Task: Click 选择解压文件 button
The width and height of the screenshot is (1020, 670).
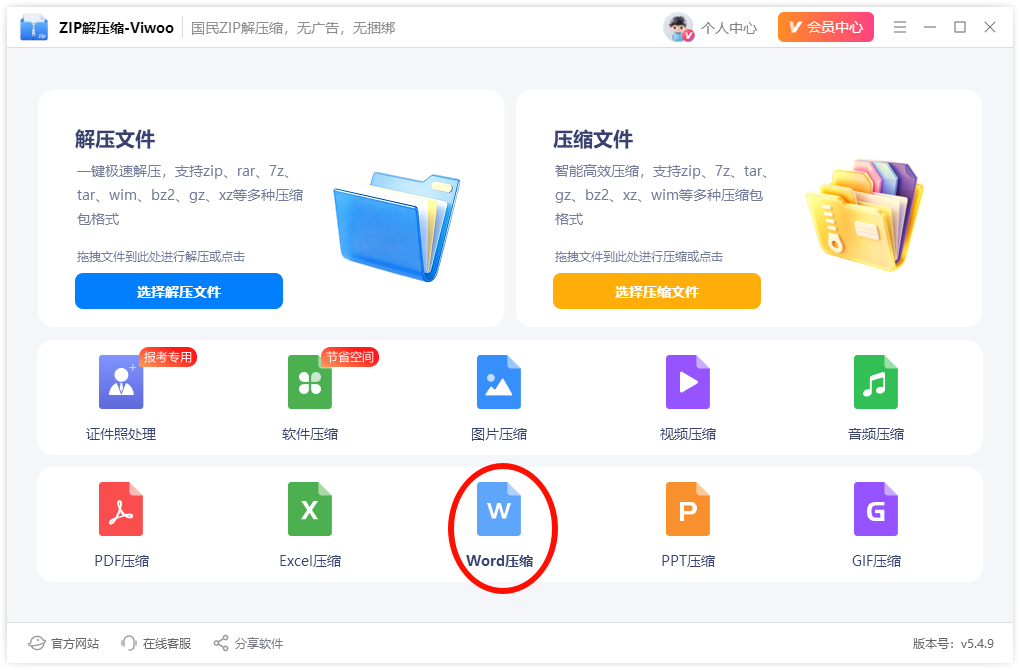Action: 179,291
